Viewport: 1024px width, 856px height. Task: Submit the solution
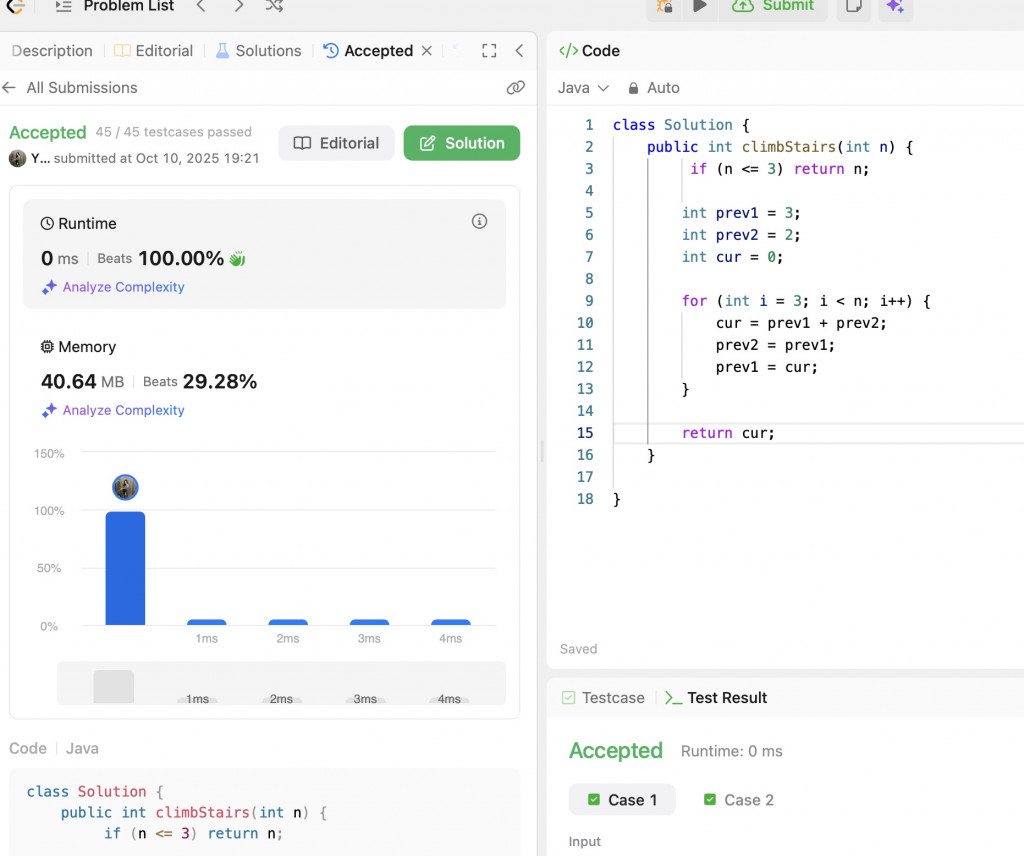click(773, 6)
